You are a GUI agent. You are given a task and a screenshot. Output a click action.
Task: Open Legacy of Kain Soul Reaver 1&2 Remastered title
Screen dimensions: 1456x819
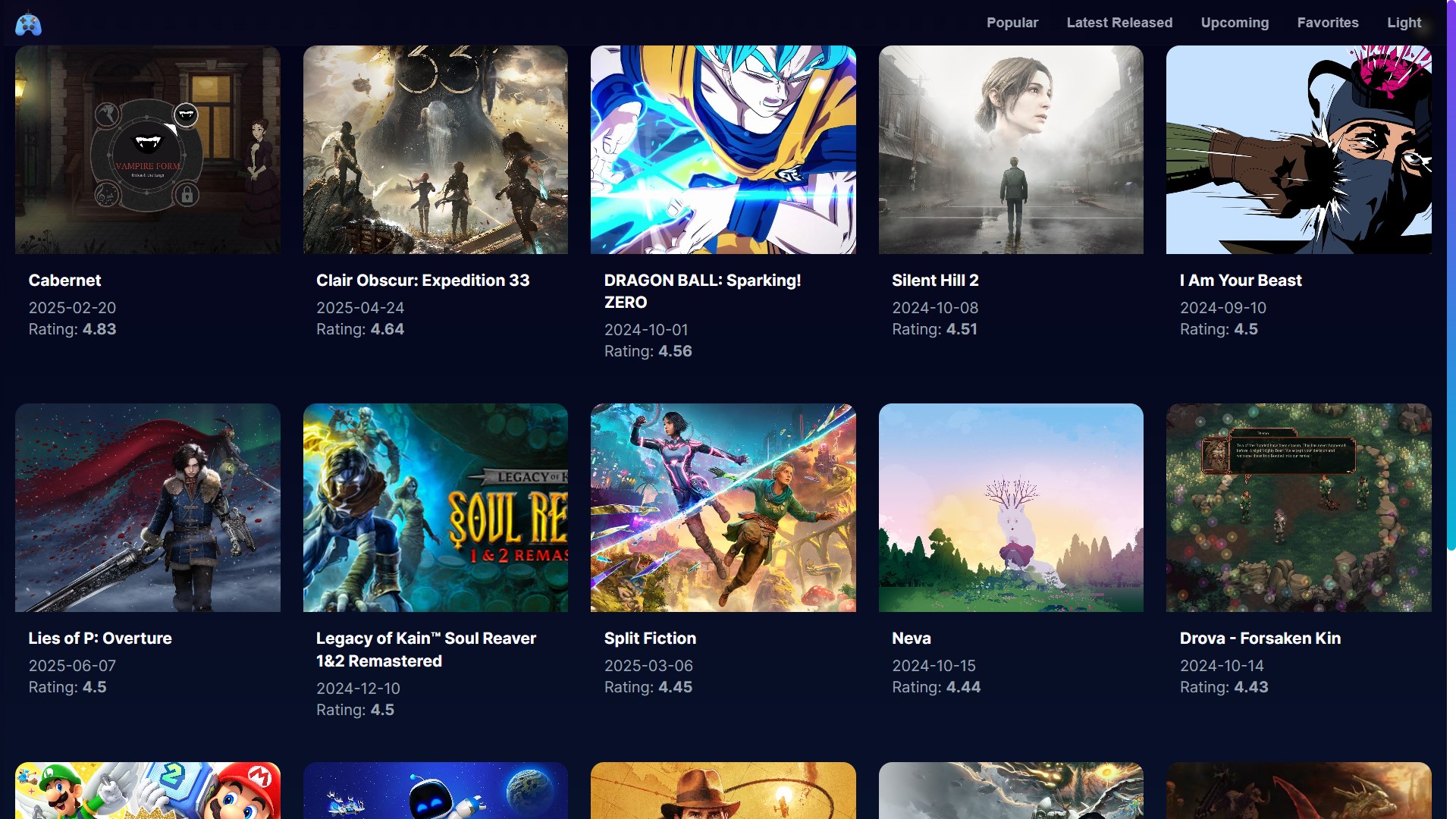click(426, 650)
